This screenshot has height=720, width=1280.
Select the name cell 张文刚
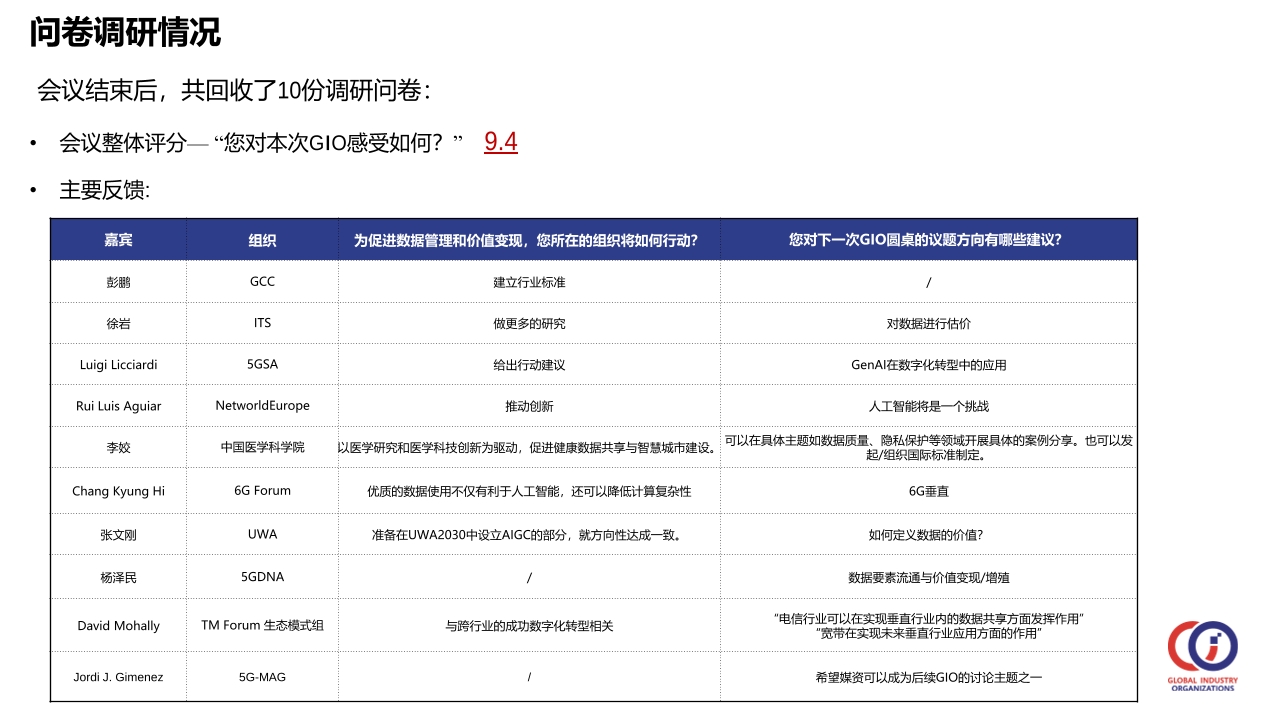tap(118, 535)
